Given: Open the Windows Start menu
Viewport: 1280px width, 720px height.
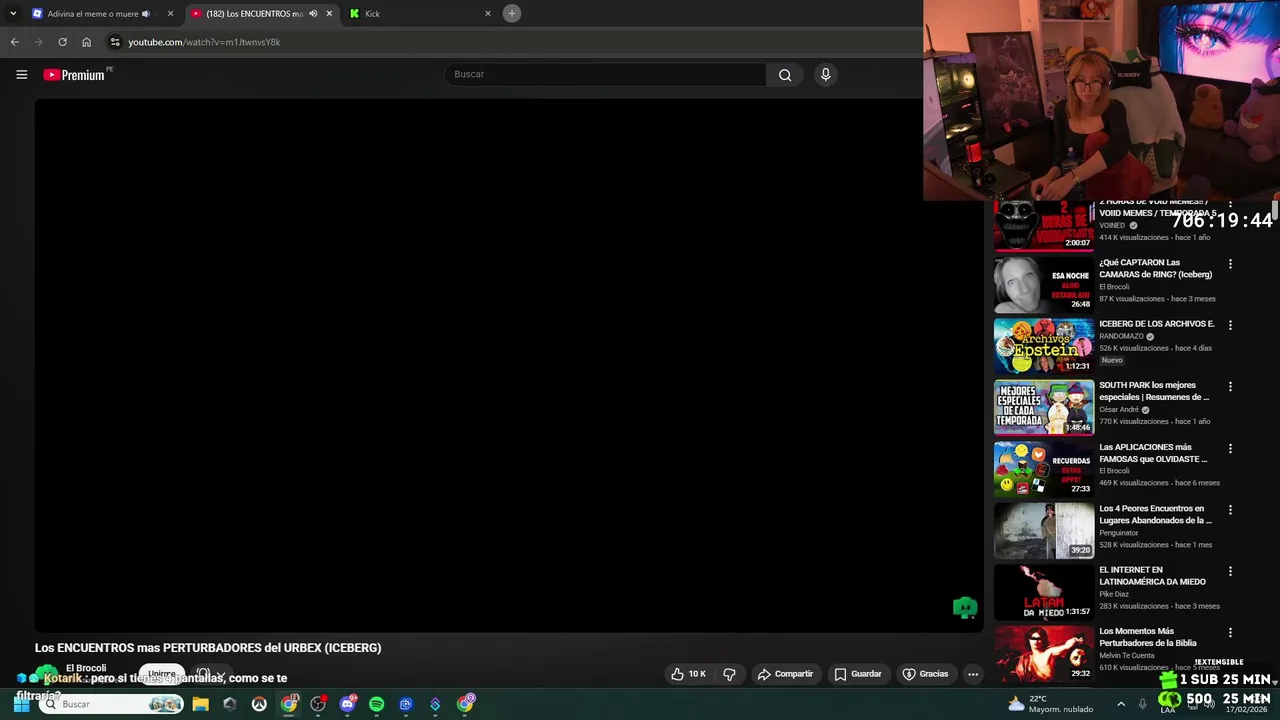Looking at the screenshot, I should pyautogui.click(x=21, y=704).
